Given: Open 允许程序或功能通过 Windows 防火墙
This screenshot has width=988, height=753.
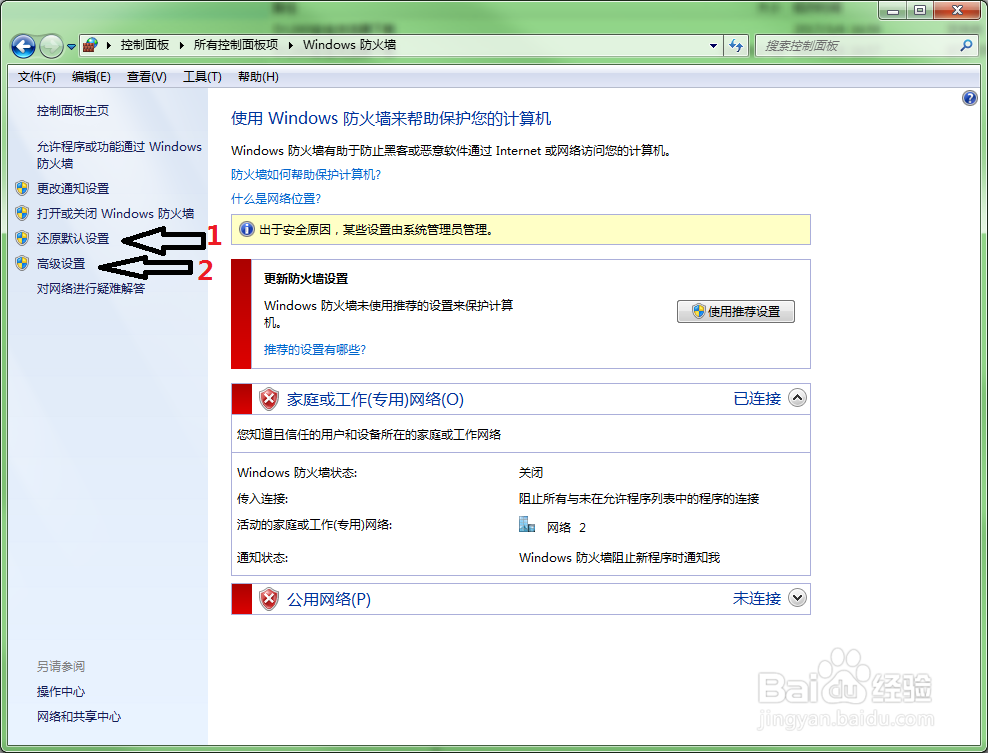Looking at the screenshot, I should click(119, 154).
